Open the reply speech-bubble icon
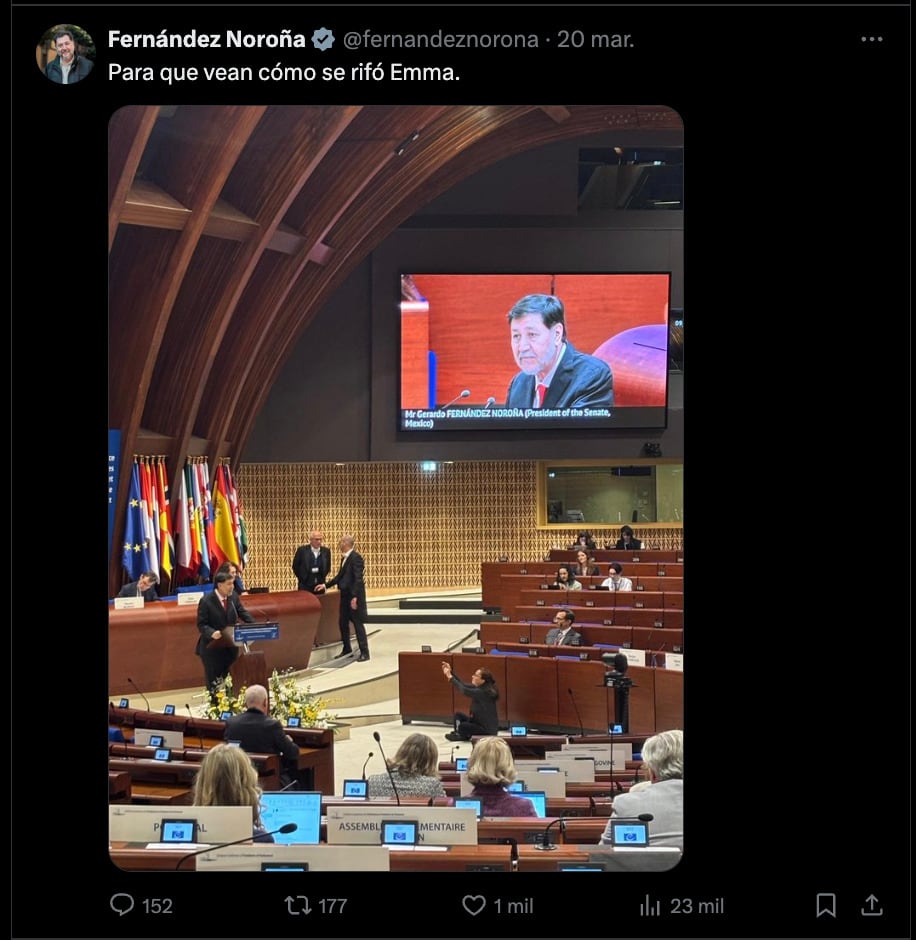This screenshot has height=940, width=916. point(122,905)
